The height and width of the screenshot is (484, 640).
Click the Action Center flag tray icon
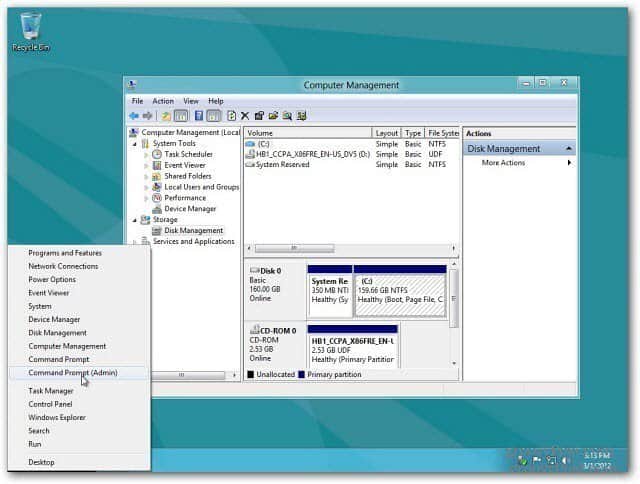[537, 460]
